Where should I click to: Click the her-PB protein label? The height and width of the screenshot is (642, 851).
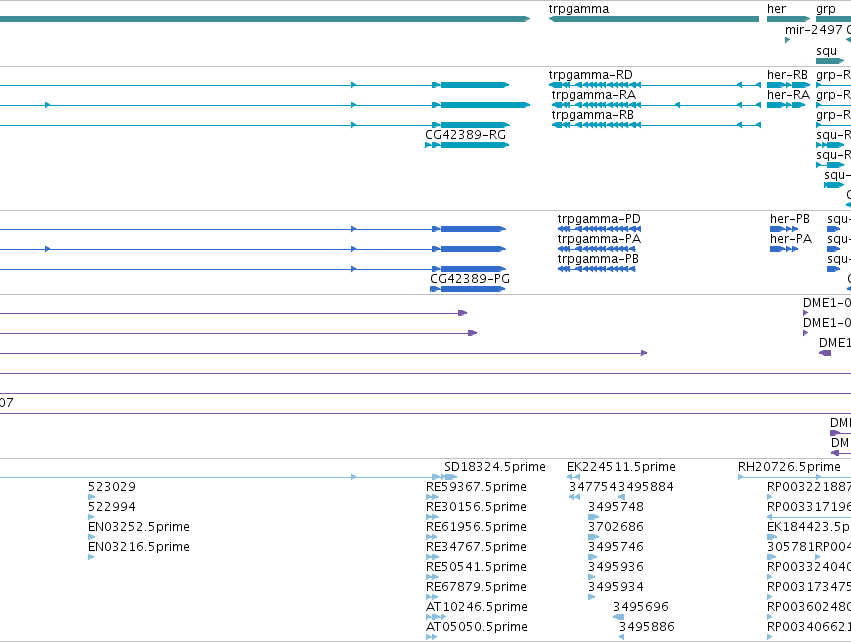pyautogui.click(x=790, y=219)
